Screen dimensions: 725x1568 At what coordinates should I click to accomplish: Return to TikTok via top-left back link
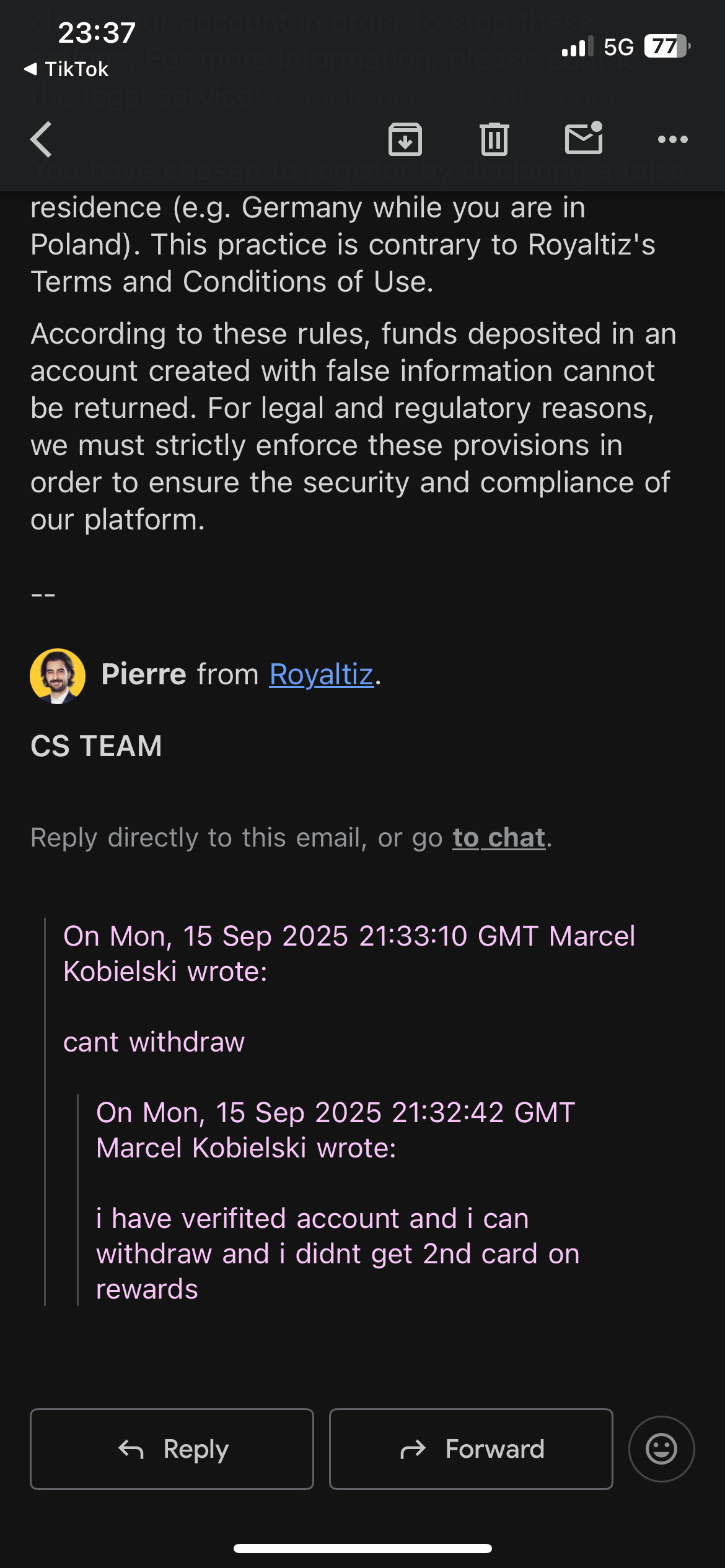tap(66, 69)
